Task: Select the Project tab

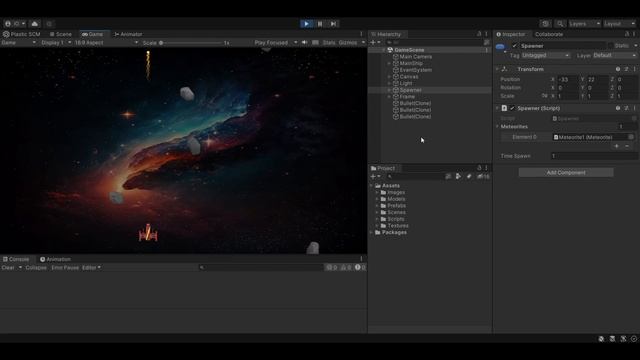Action: click(x=383, y=168)
